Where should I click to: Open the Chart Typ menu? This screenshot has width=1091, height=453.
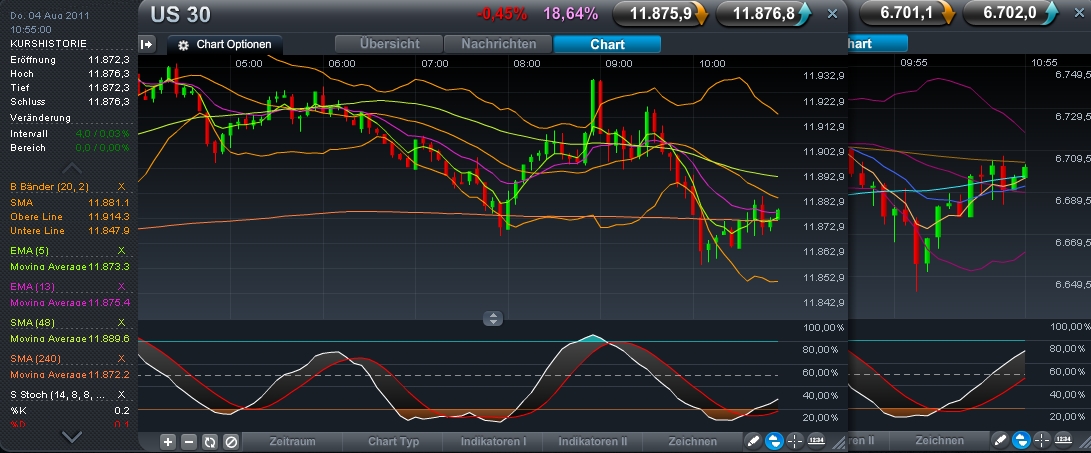pyautogui.click(x=393, y=441)
